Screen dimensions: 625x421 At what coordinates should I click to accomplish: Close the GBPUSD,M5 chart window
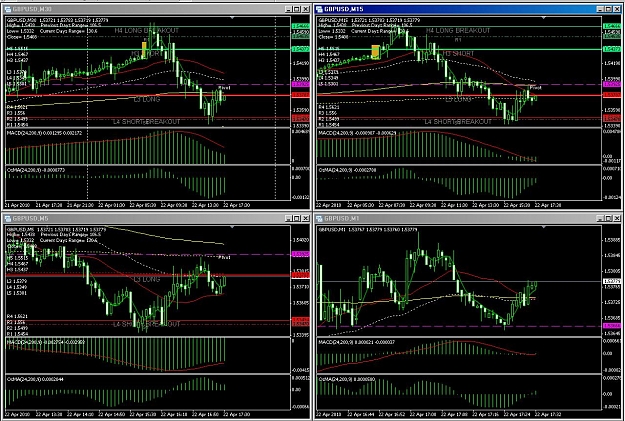pos(306,218)
